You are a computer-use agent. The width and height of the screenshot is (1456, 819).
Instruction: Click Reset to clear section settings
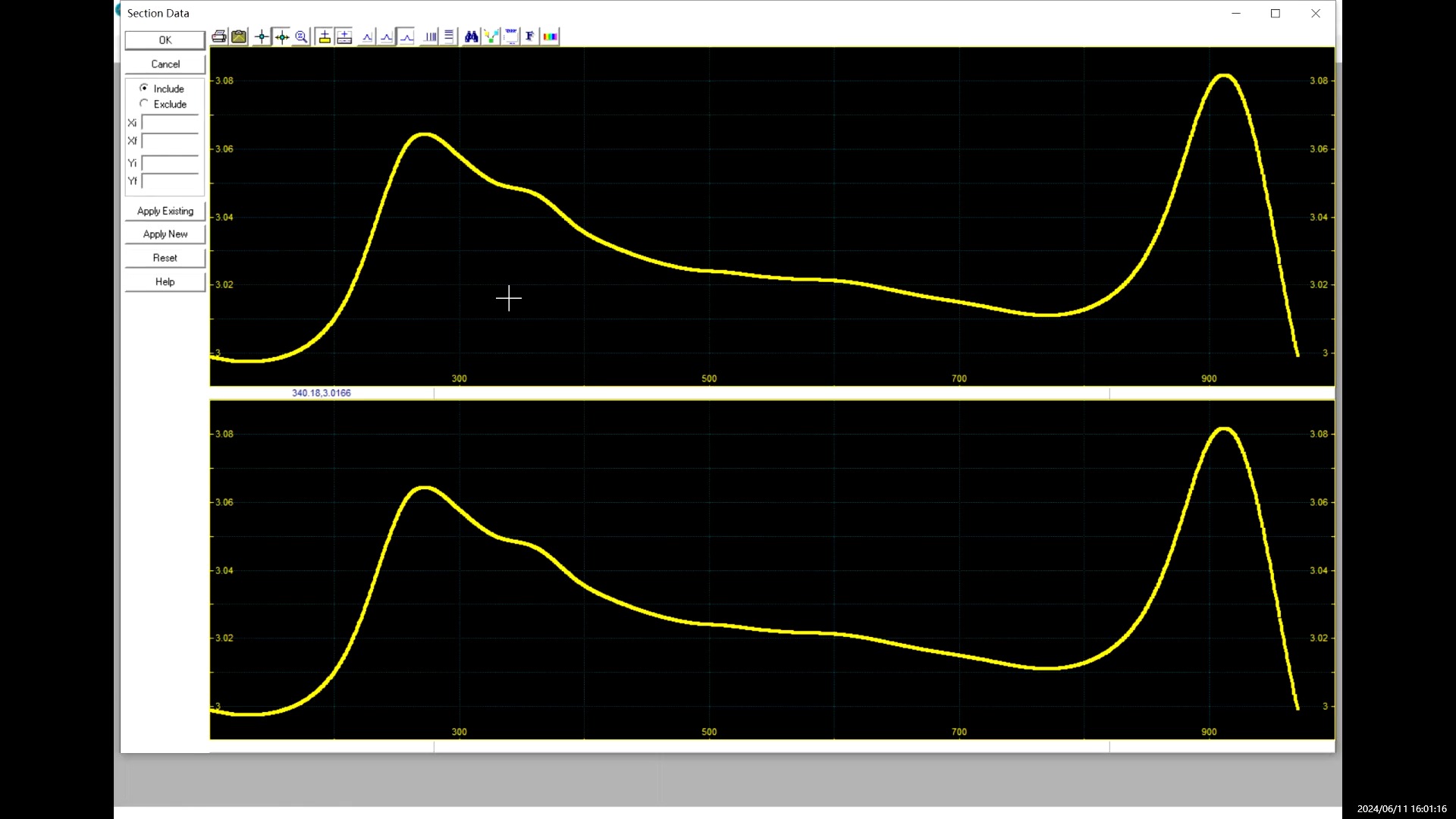pos(164,257)
